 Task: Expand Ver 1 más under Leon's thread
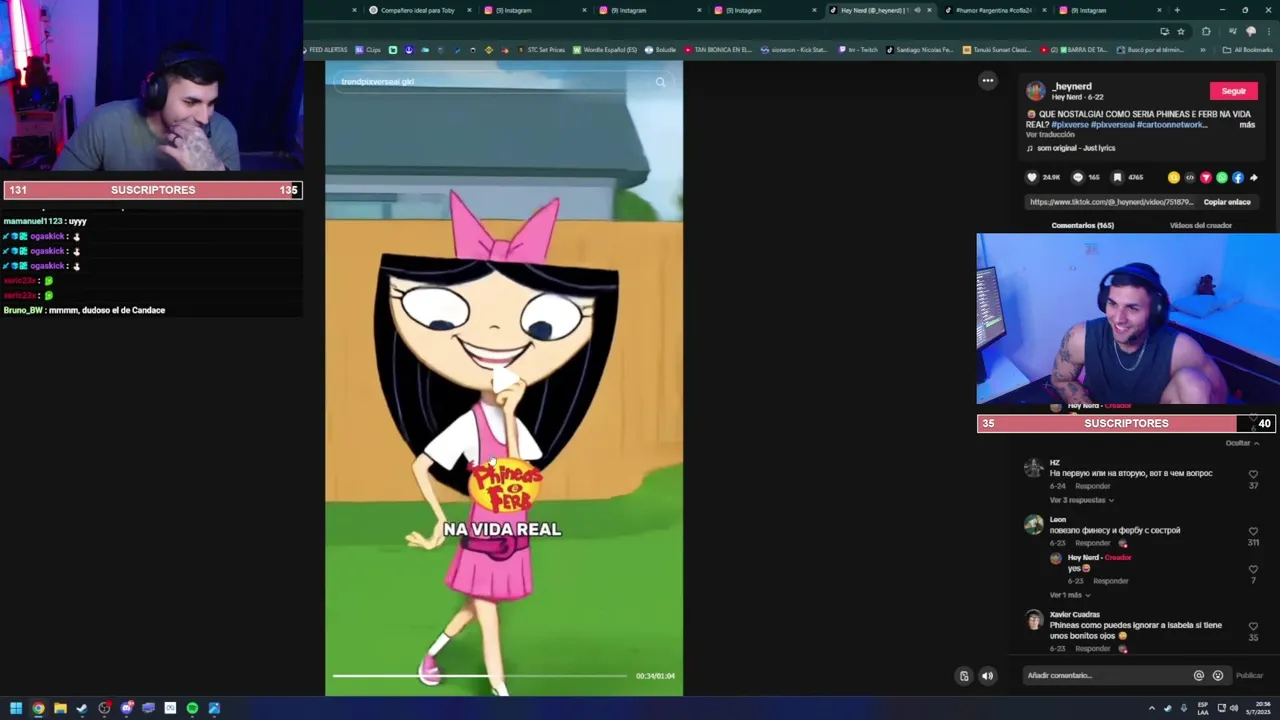coord(1069,595)
